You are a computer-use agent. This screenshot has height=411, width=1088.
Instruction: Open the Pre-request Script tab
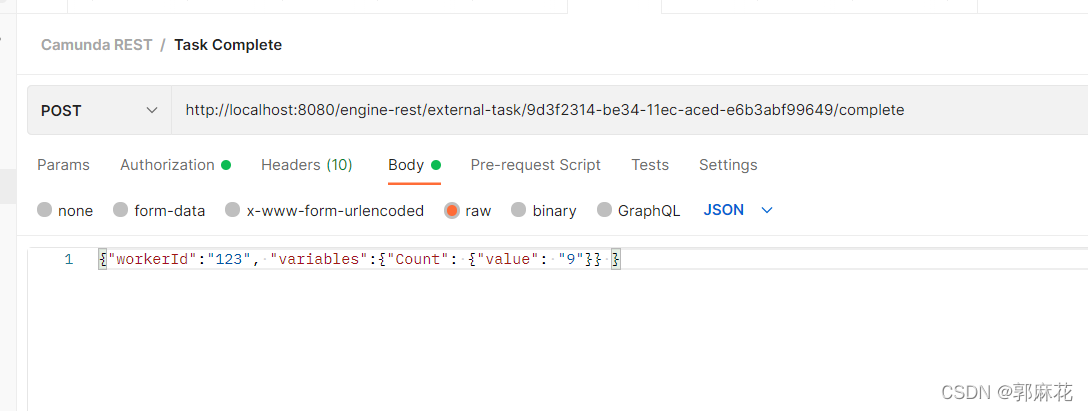(536, 165)
